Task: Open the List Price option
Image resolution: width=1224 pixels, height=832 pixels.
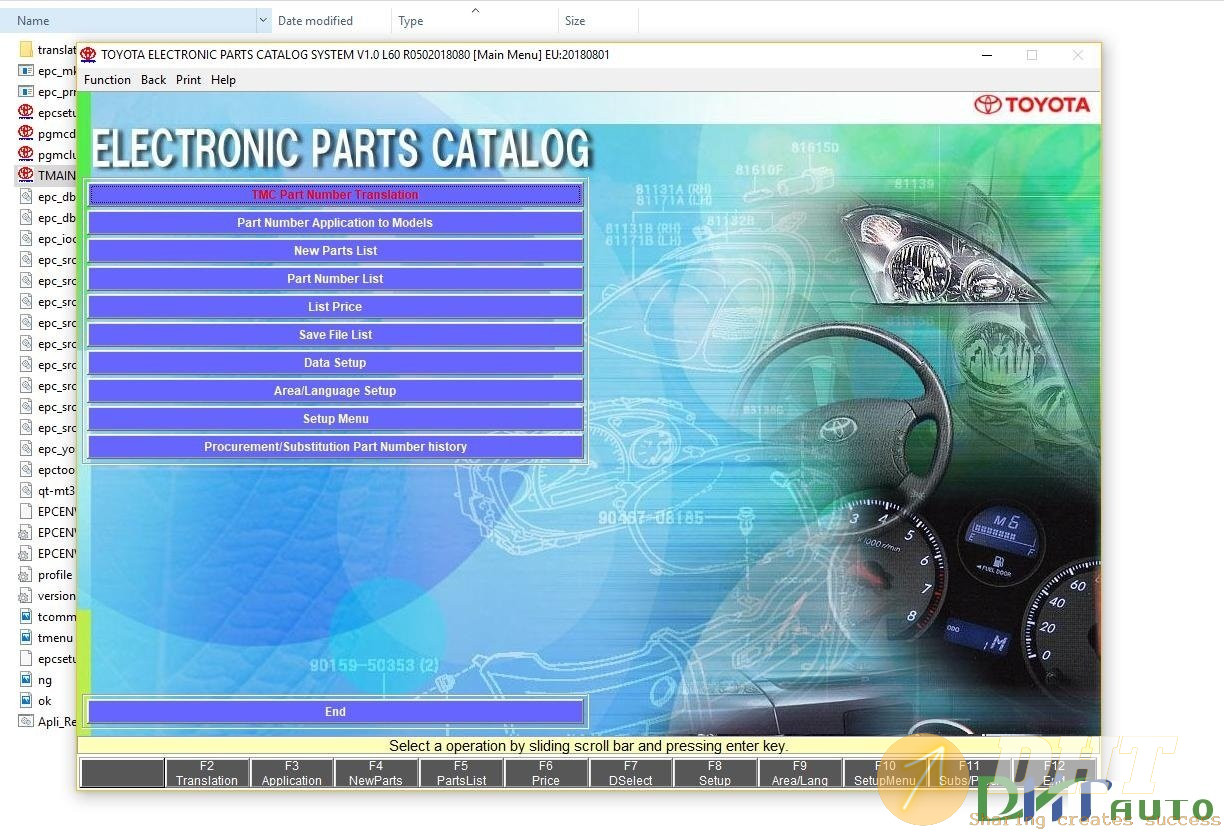Action: tap(335, 307)
